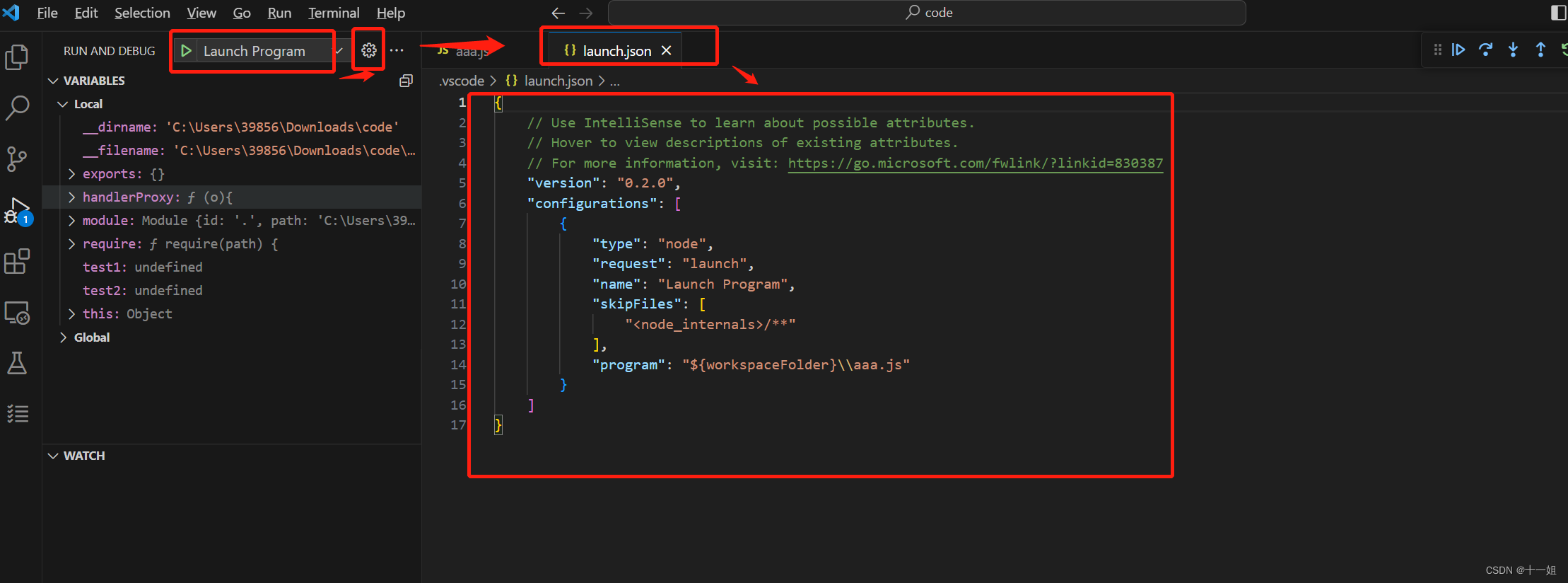Open the checklist icon in activity bar

click(17, 414)
